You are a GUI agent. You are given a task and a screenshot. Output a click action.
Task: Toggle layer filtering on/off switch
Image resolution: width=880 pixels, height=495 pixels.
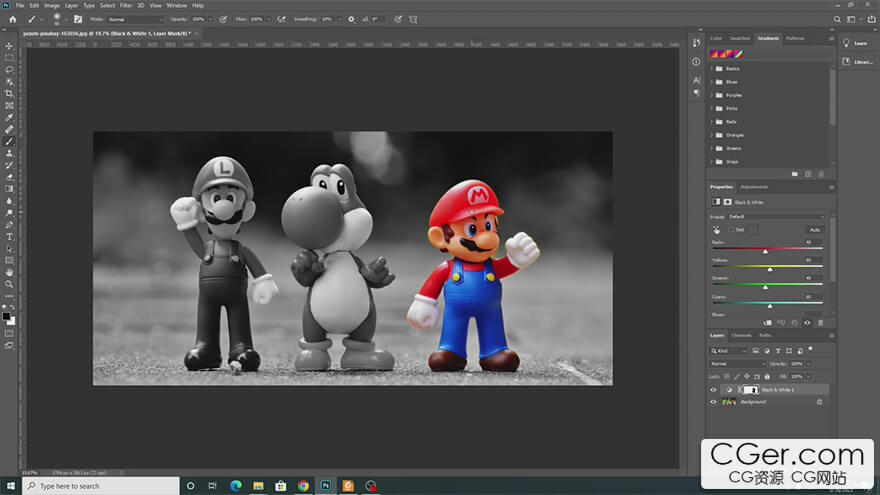pyautogui.click(x=810, y=350)
